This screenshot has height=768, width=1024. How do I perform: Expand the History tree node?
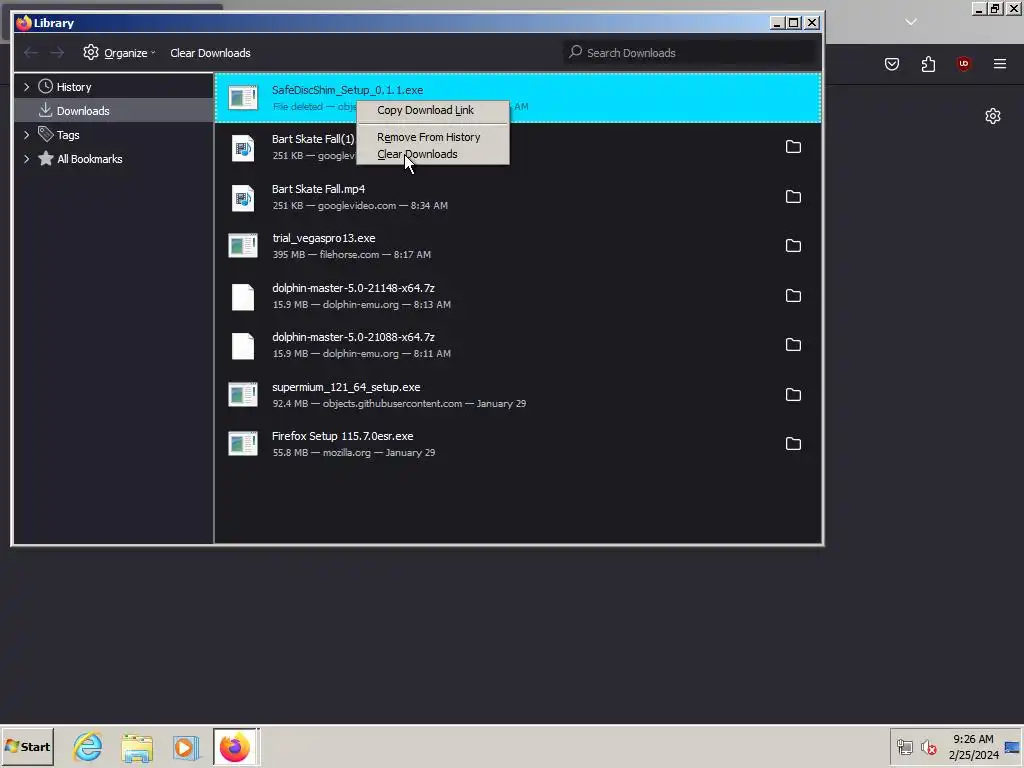tap(27, 87)
